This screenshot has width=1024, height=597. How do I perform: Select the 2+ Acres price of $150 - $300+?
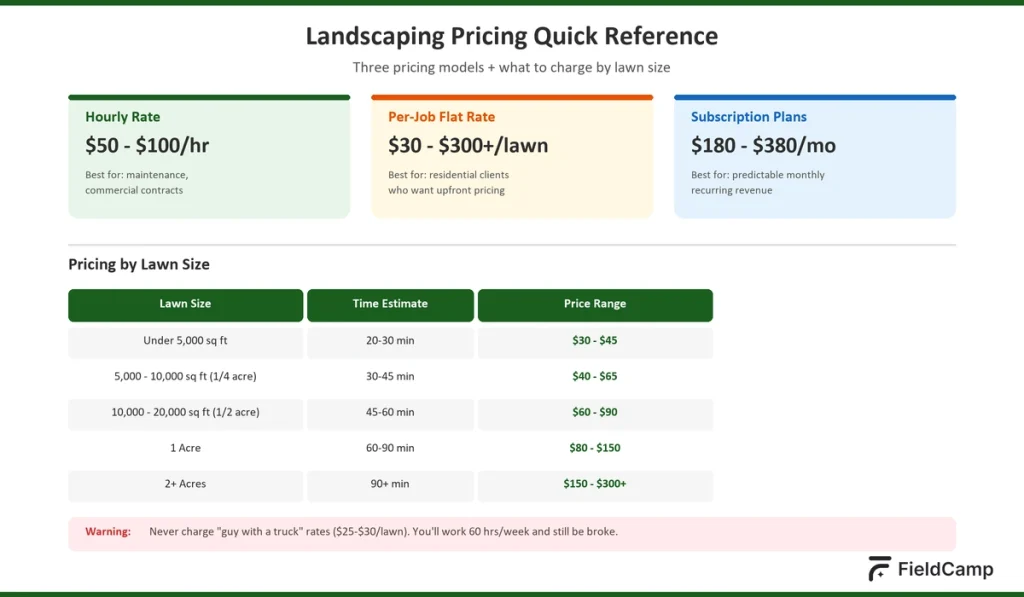pos(595,486)
